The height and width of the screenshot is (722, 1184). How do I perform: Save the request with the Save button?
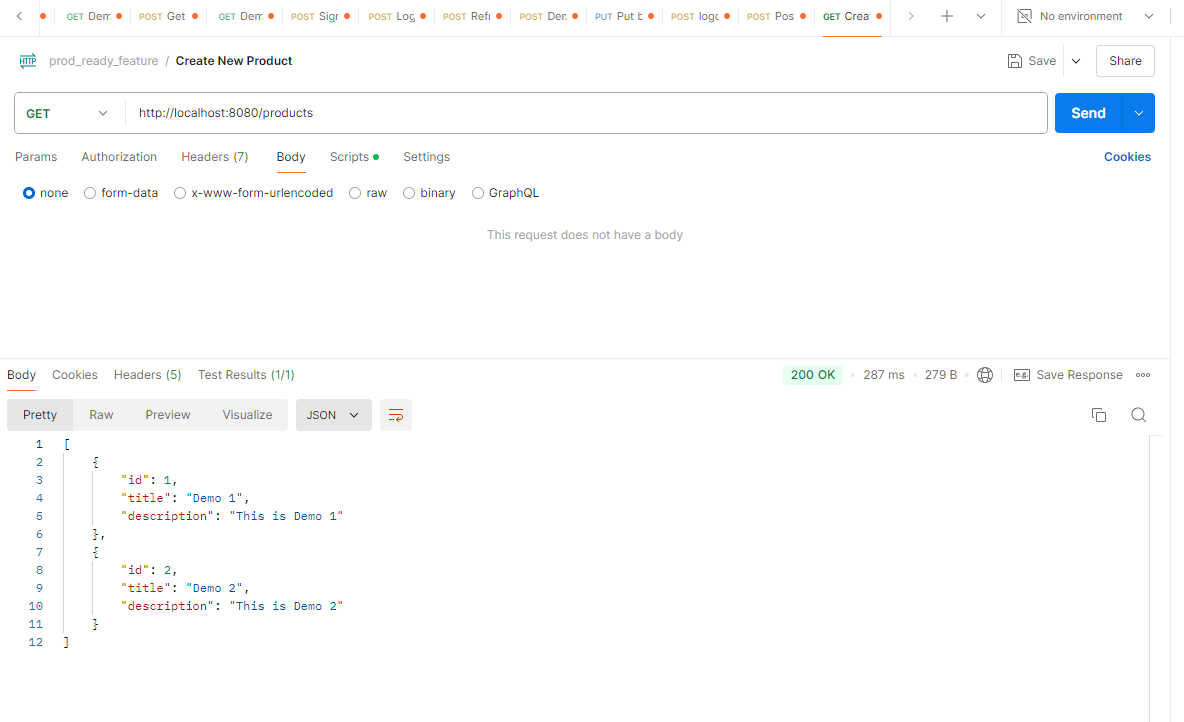[x=1031, y=61]
